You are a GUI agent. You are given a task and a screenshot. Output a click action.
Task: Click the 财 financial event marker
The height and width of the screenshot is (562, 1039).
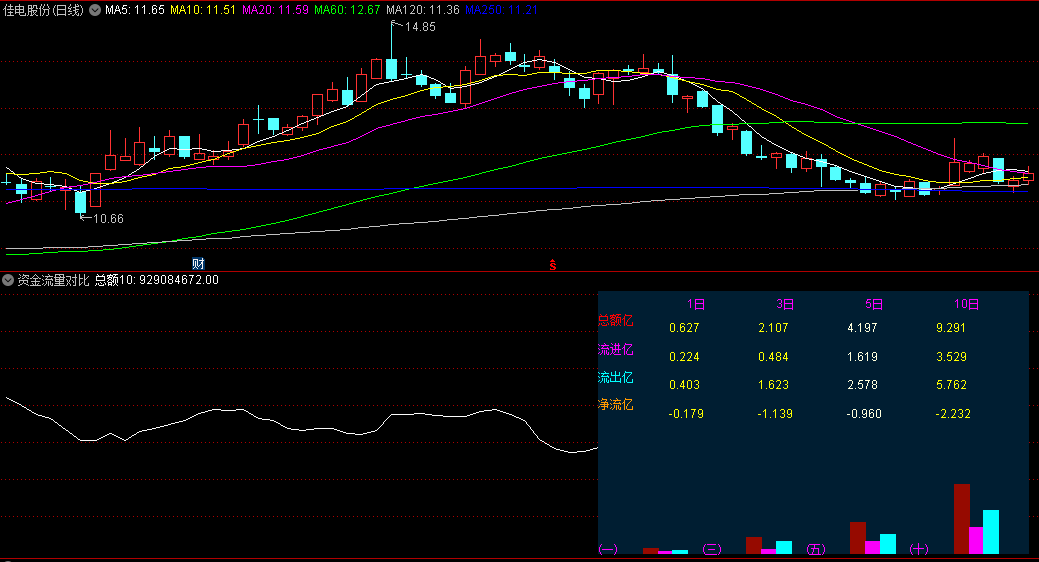pyautogui.click(x=198, y=264)
